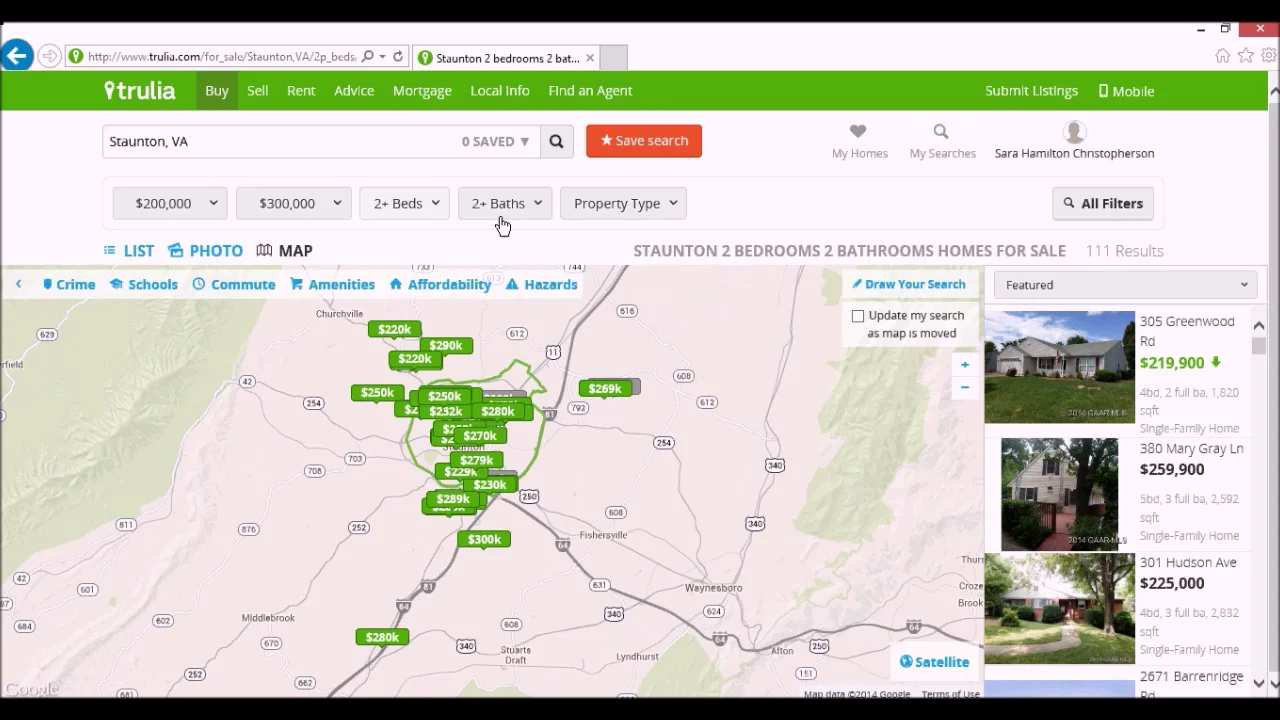Open the Rent menu
Image resolution: width=1280 pixels, height=720 pixels.
click(x=301, y=91)
